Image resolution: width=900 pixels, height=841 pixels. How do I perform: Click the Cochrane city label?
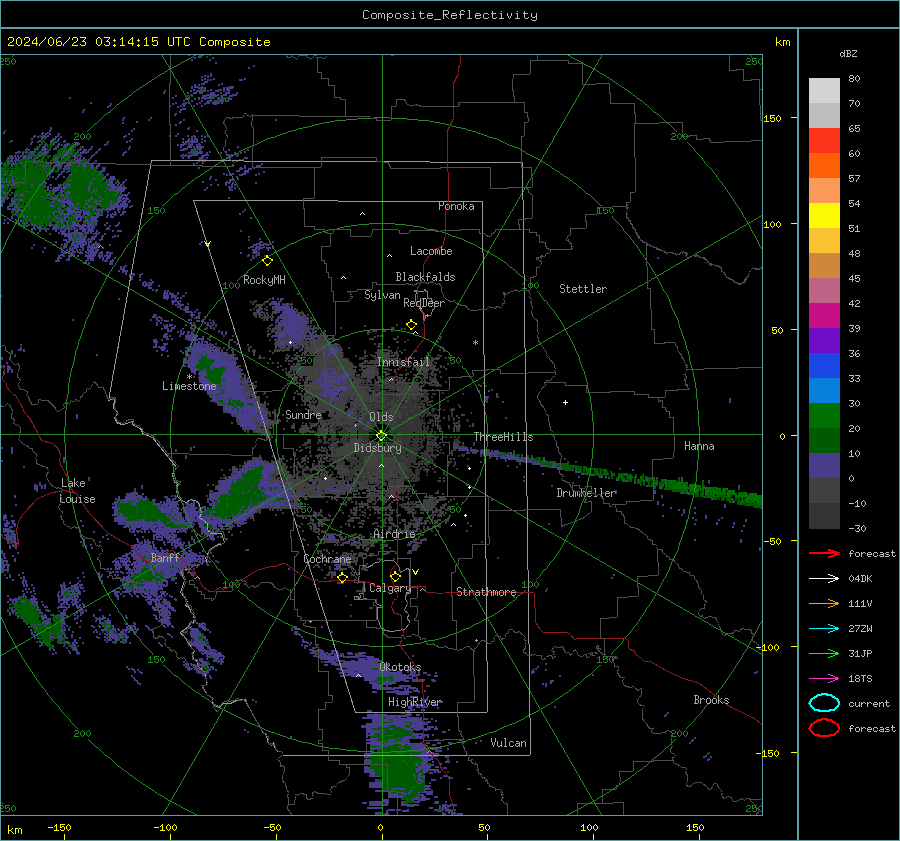pos(327,559)
